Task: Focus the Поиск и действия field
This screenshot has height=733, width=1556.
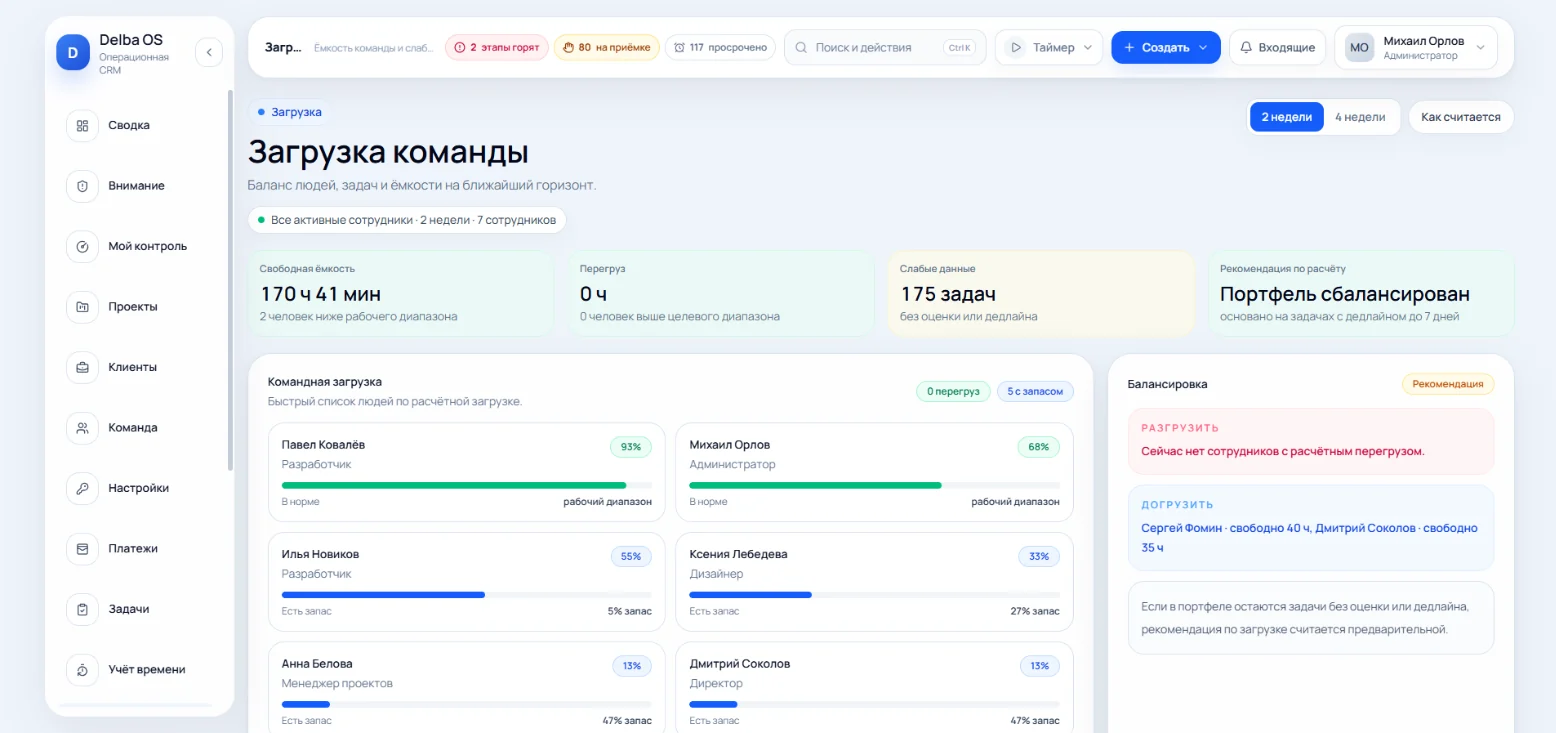Action: click(x=885, y=47)
